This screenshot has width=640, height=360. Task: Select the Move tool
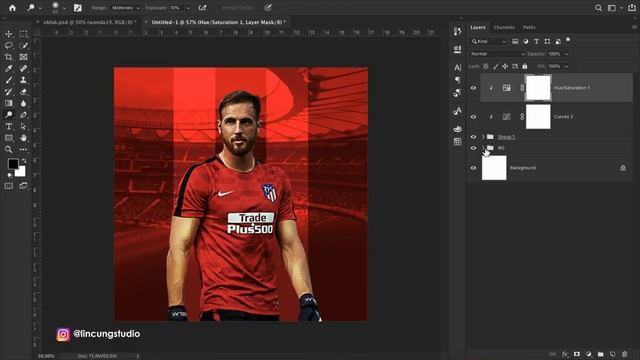click(9, 34)
